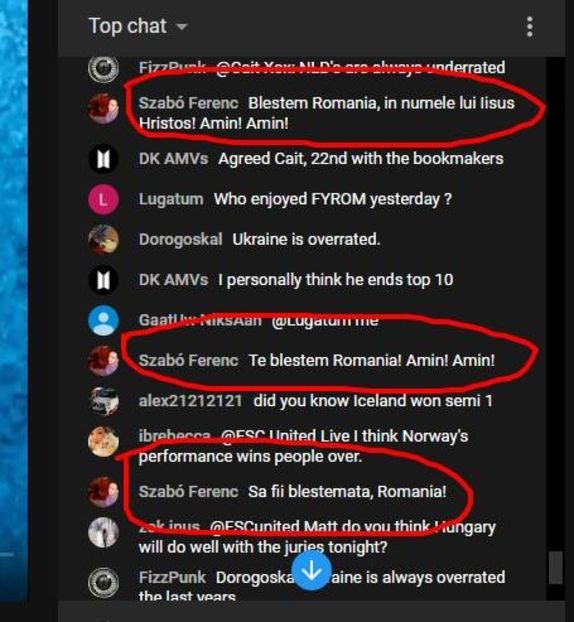This screenshot has height=622, width=574.
Task: Open the chat options three-dot menu
Action: (530, 27)
